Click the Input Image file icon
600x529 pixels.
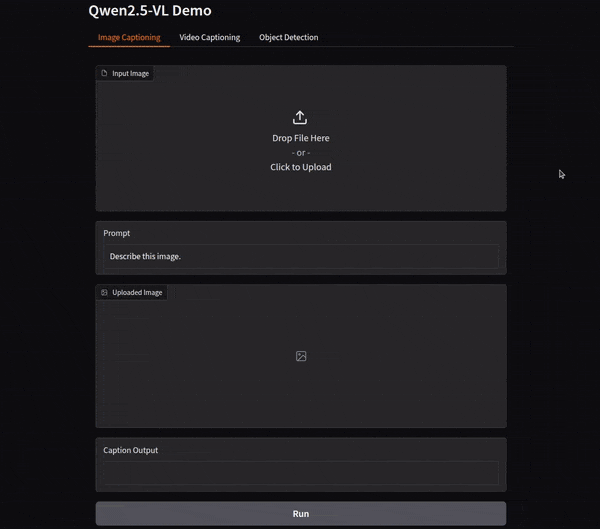(104, 73)
